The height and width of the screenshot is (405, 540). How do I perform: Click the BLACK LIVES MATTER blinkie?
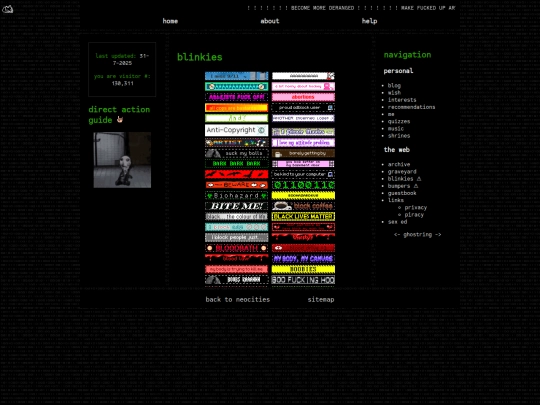(x=303, y=216)
